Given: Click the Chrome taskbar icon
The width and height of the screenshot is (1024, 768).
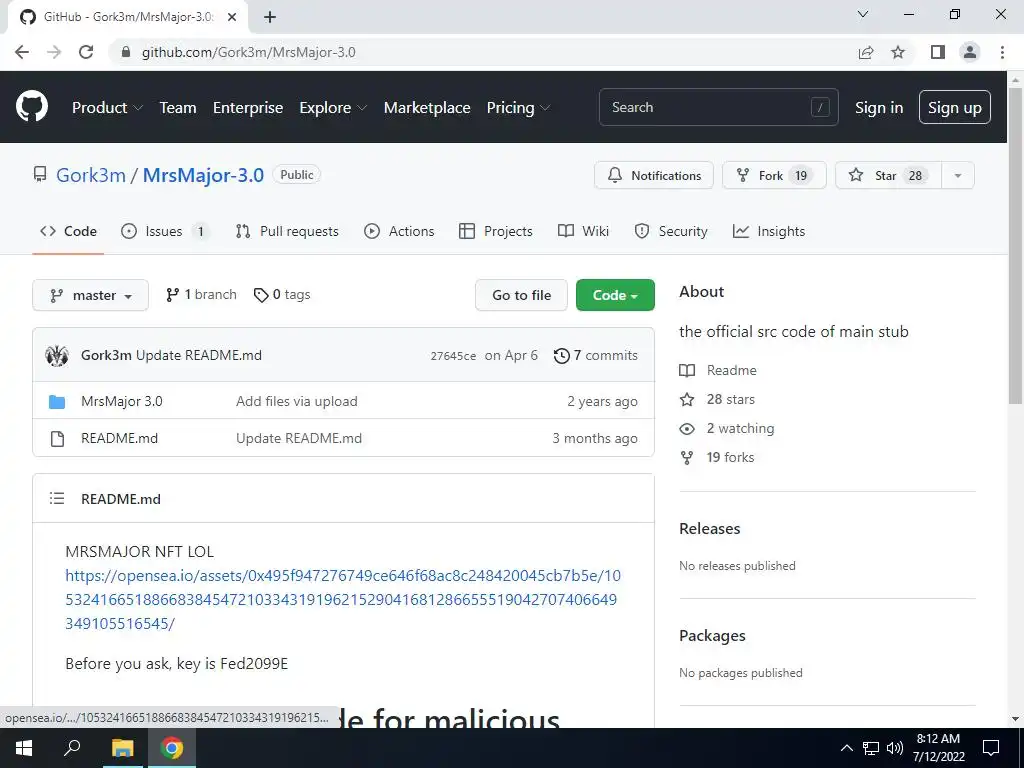Looking at the screenshot, I should coord(172,748).
